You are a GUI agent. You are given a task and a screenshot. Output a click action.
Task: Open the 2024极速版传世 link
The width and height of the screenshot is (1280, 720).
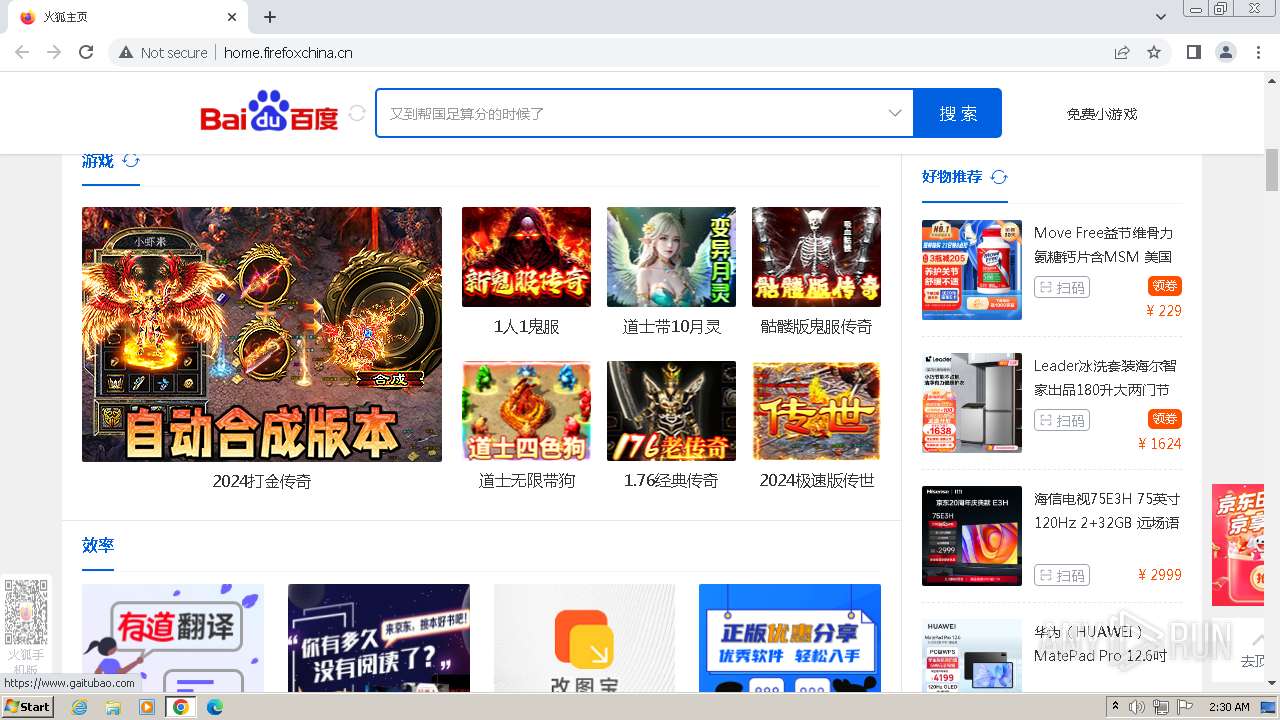(x=817, y=481)
